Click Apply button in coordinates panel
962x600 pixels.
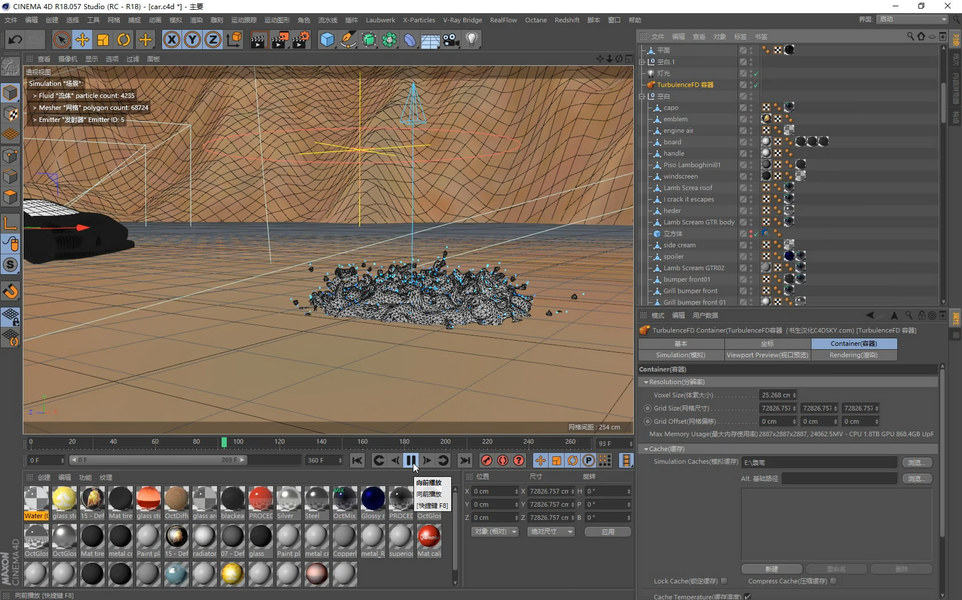pyautogui.click(x=607, y=532)
